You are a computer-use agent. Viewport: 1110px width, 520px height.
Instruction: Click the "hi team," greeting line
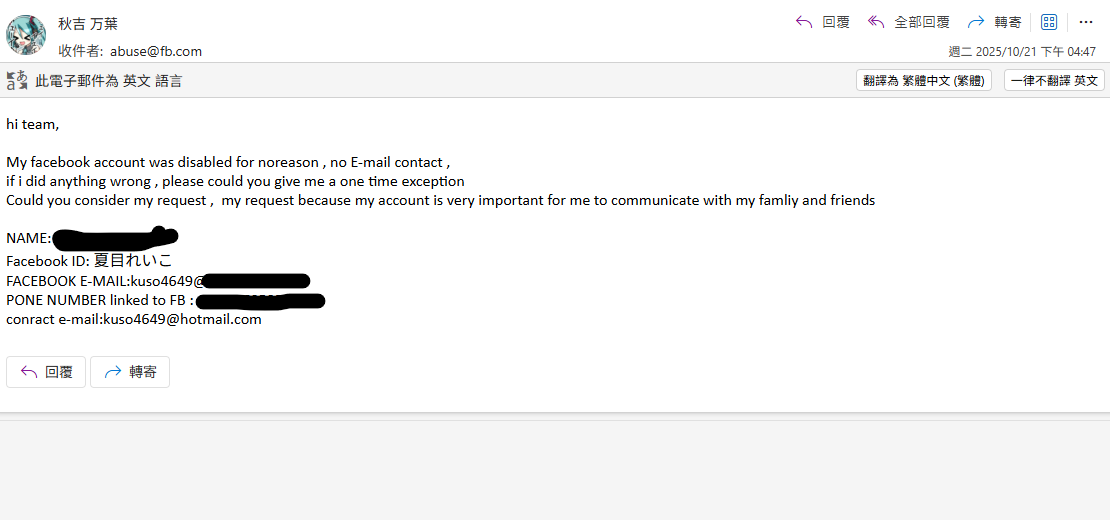pyautogui.click(x=33, y=125)
